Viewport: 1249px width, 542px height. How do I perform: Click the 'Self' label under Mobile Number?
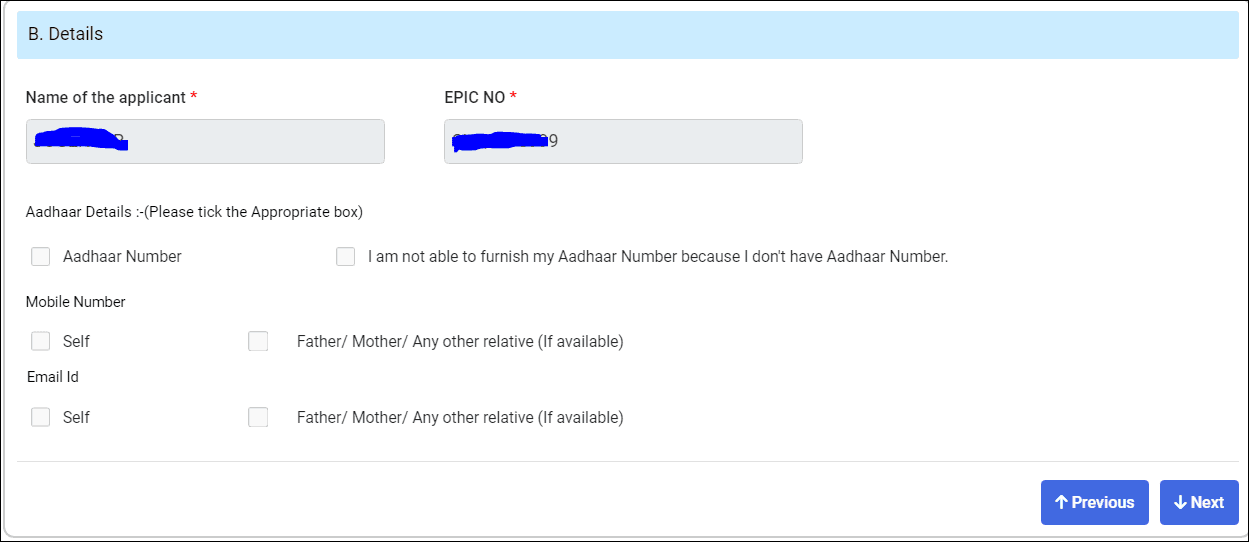click(x=76, y=342)
